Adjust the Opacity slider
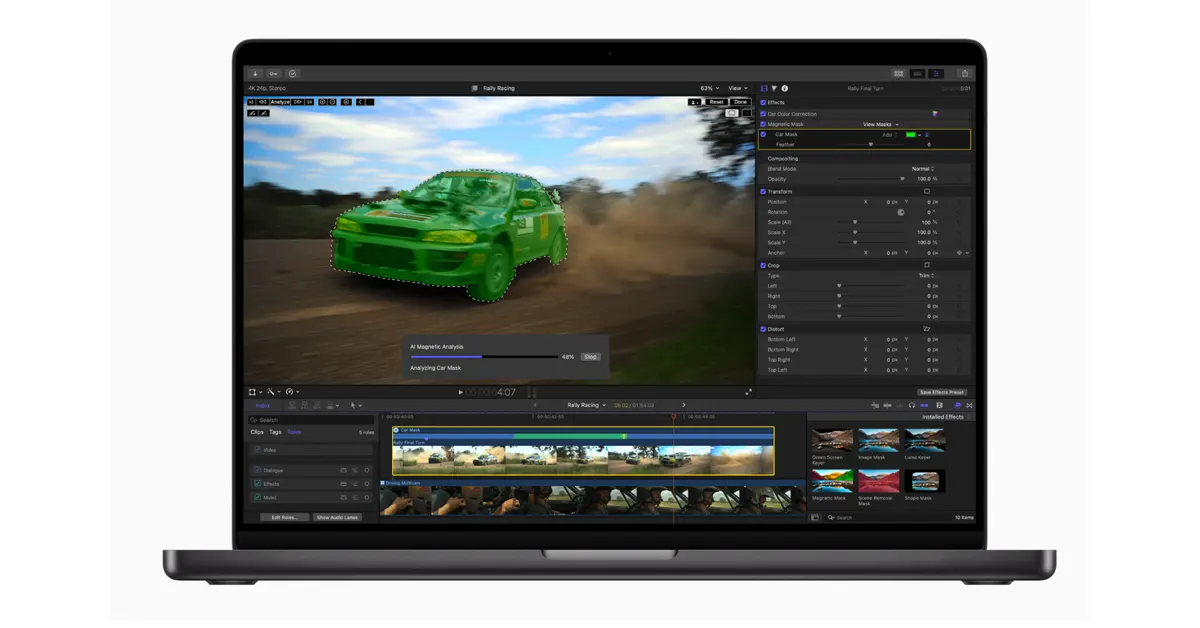Screen dimensions: 1200x628 pos(901,179)
